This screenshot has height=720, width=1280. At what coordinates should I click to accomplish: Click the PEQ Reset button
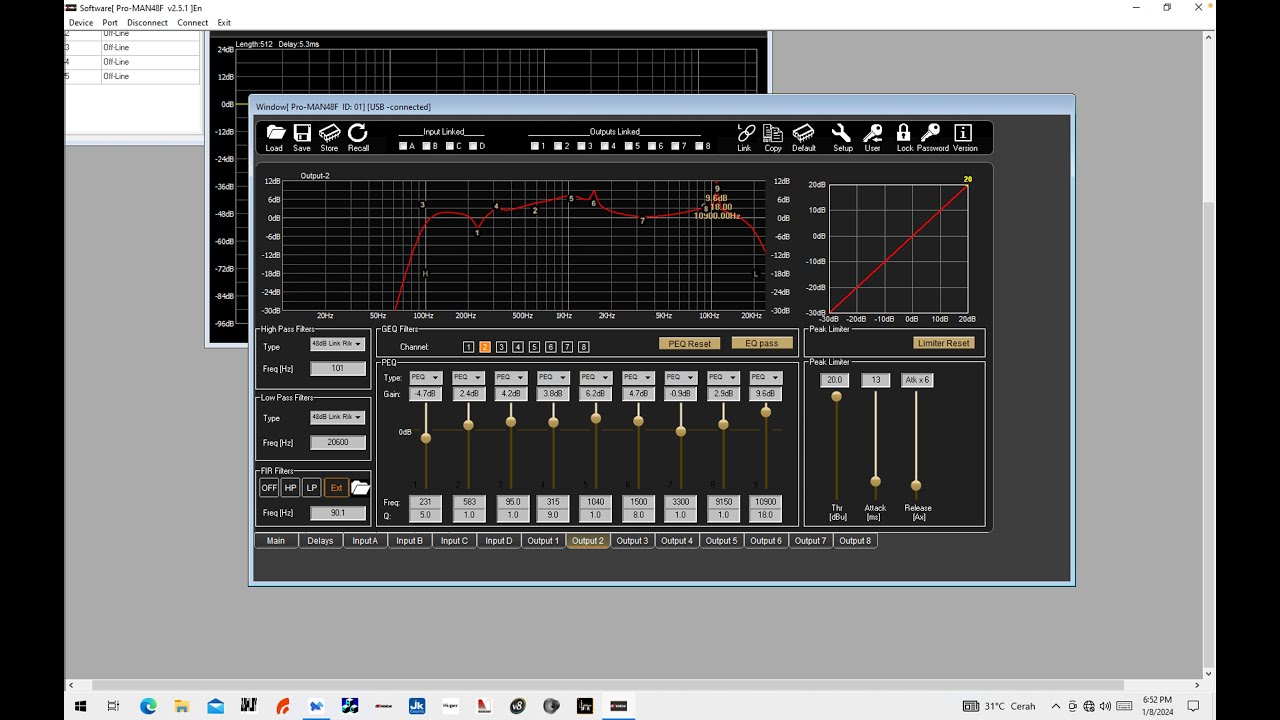point(690,343)
